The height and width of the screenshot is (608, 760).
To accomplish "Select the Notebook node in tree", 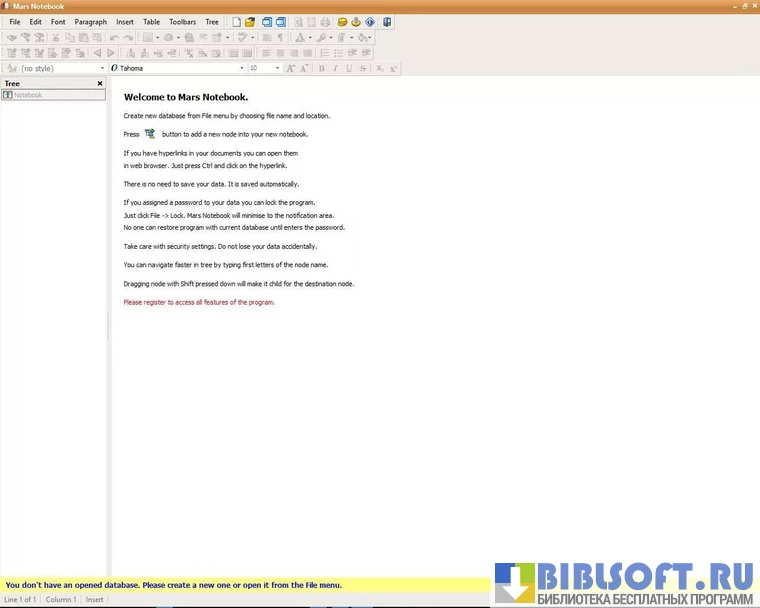I will coord(28,95).
